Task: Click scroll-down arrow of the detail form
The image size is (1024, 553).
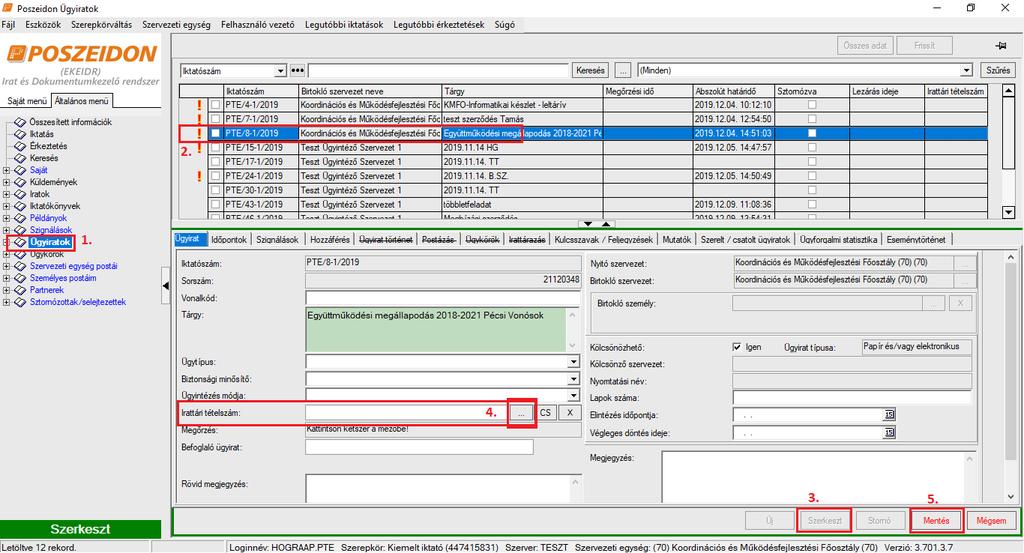Action: (1010, 496)
